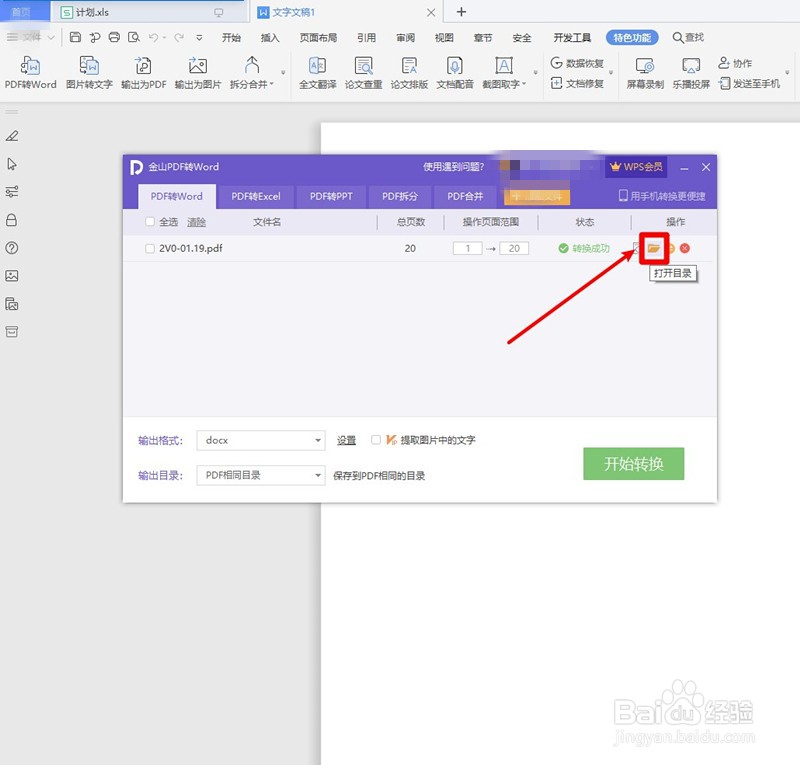Switch to the PDF合并 tab
This screenshot has width=800, height=765.
pyautogui.click(x=465, y=196)
